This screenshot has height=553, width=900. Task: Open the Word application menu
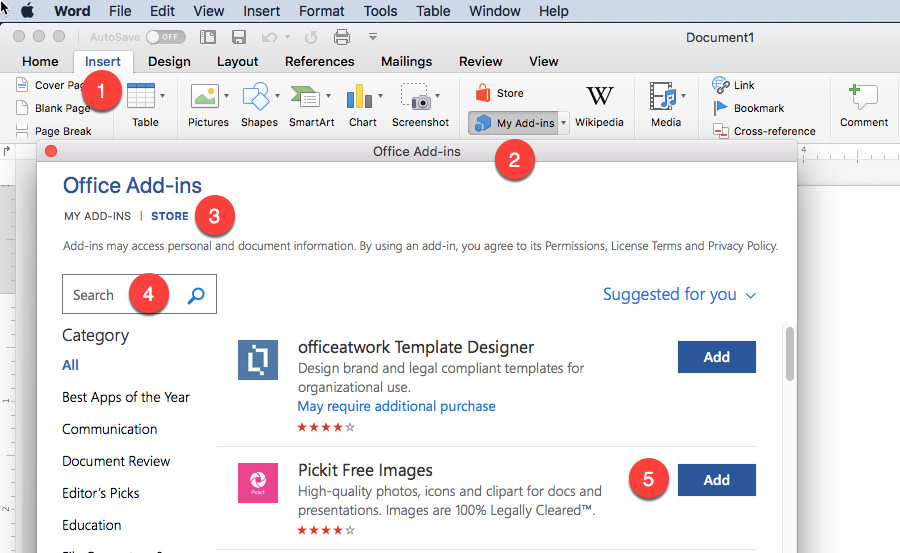pyautogui.click(x=72, y=11)
